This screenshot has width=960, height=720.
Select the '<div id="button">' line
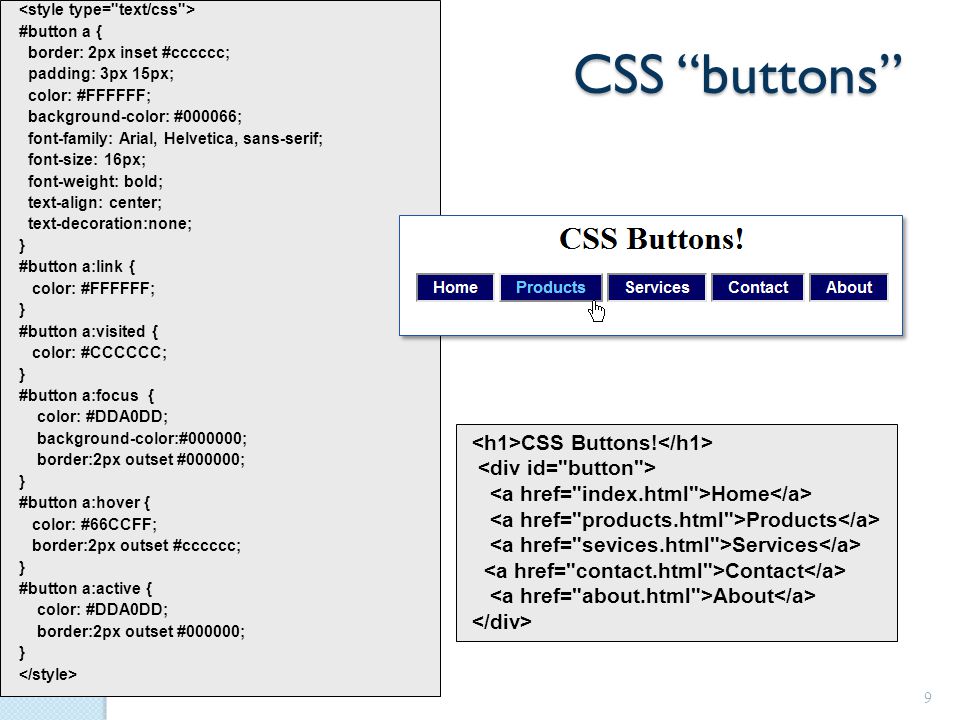tap(566, 468)
